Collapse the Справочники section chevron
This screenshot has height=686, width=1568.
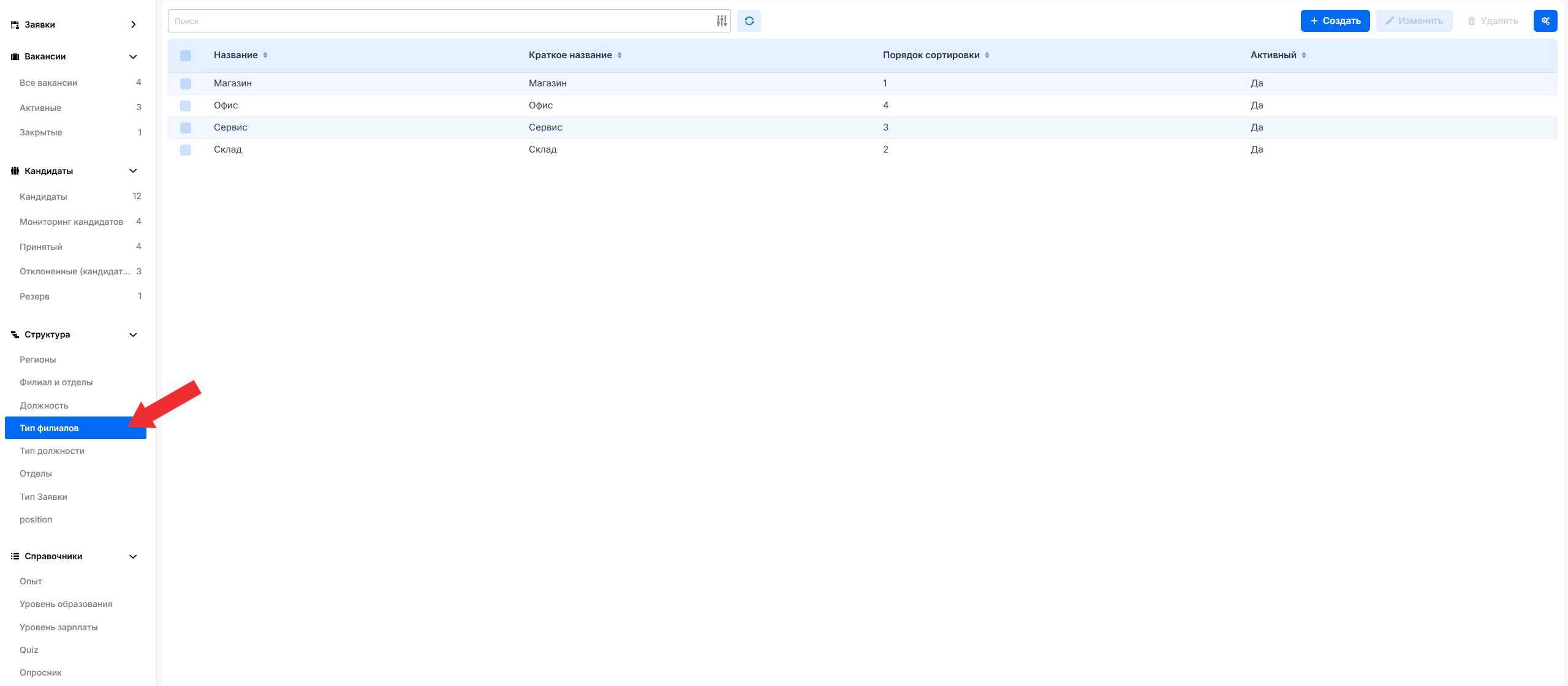pos(133,556)
